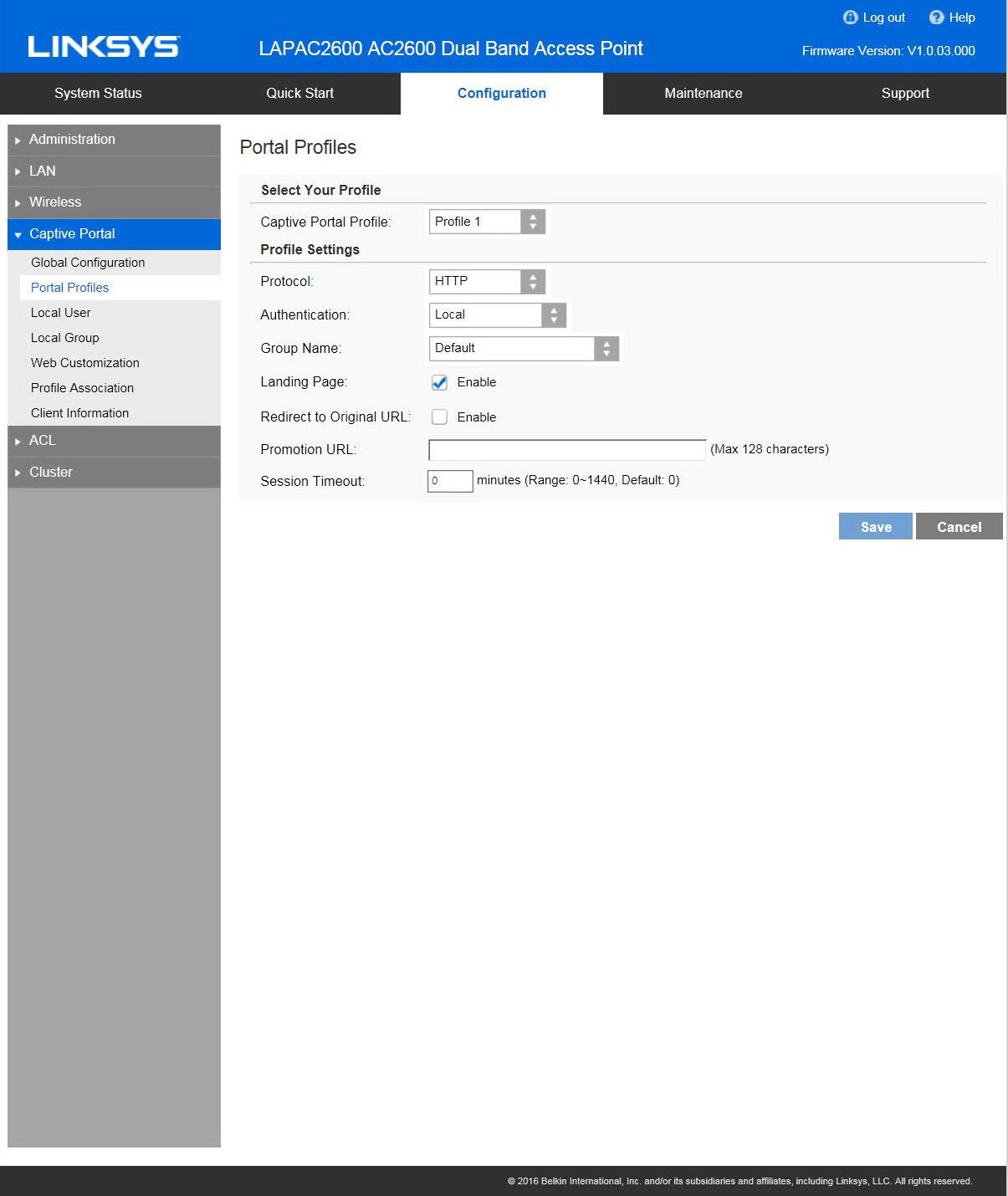This screenshot has height=1196, width=1008.
Task: Click the Linksys logo
Action: tap(104, 47)
